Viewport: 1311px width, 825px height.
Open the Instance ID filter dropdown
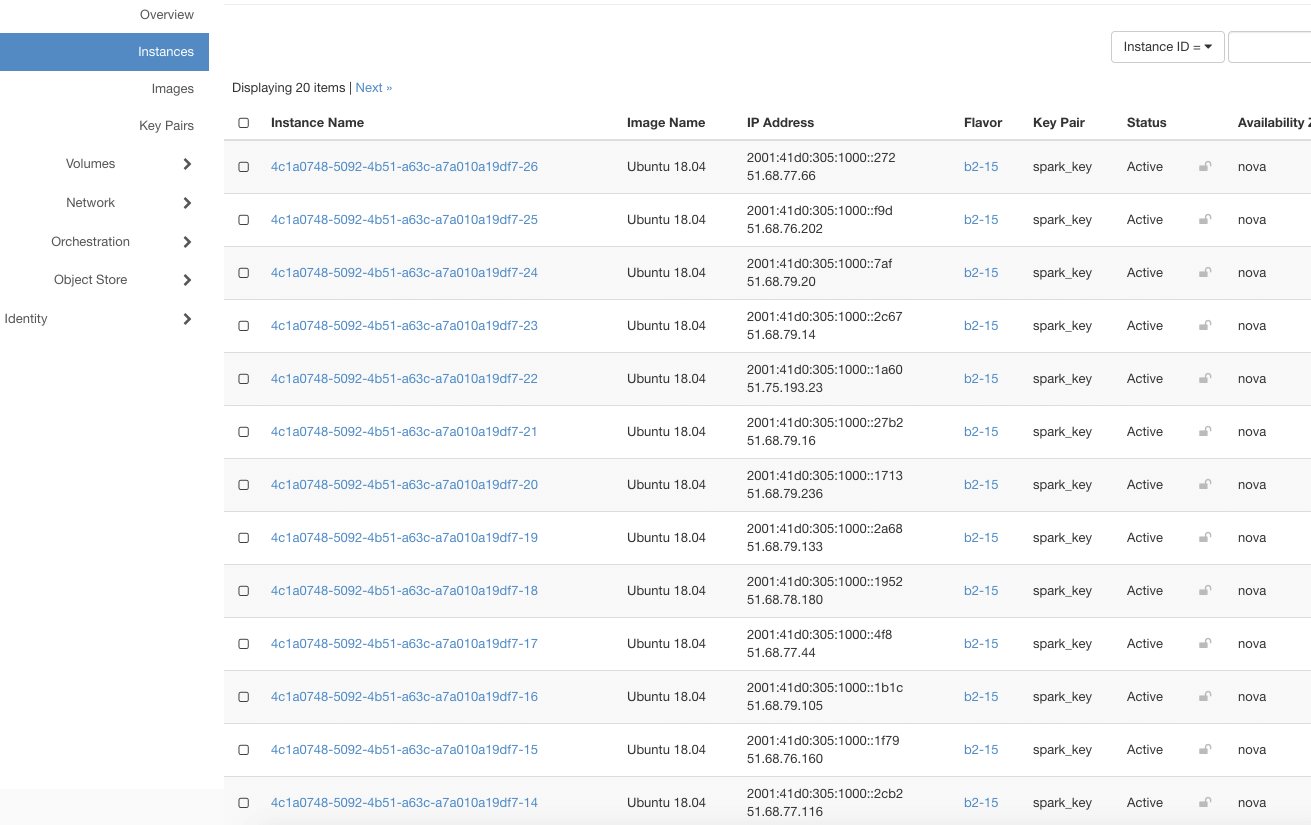coord(1167,47)
